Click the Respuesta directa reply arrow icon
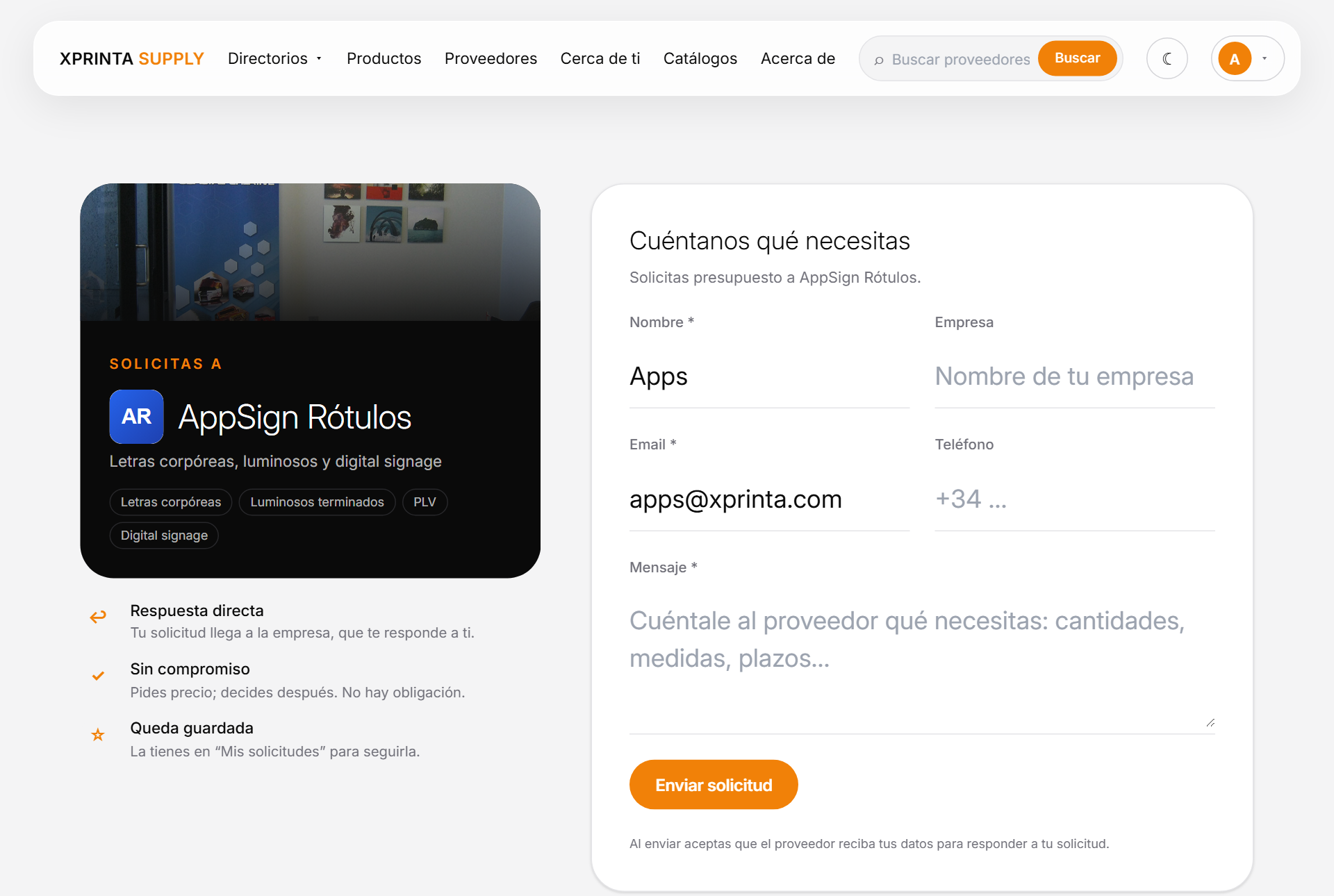 click(x=98, y=616)
